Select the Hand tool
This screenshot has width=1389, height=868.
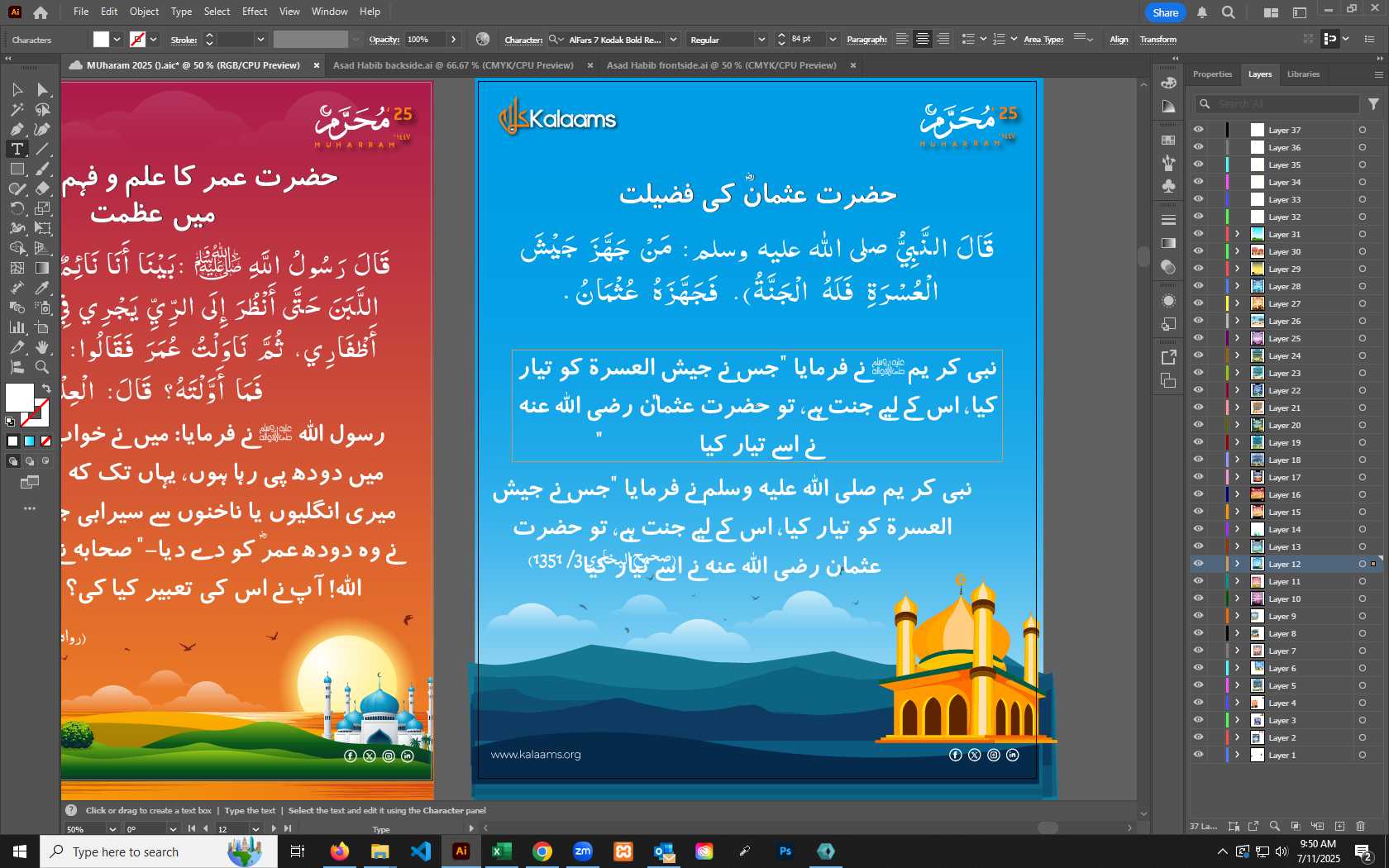click(x=43, y=347)
